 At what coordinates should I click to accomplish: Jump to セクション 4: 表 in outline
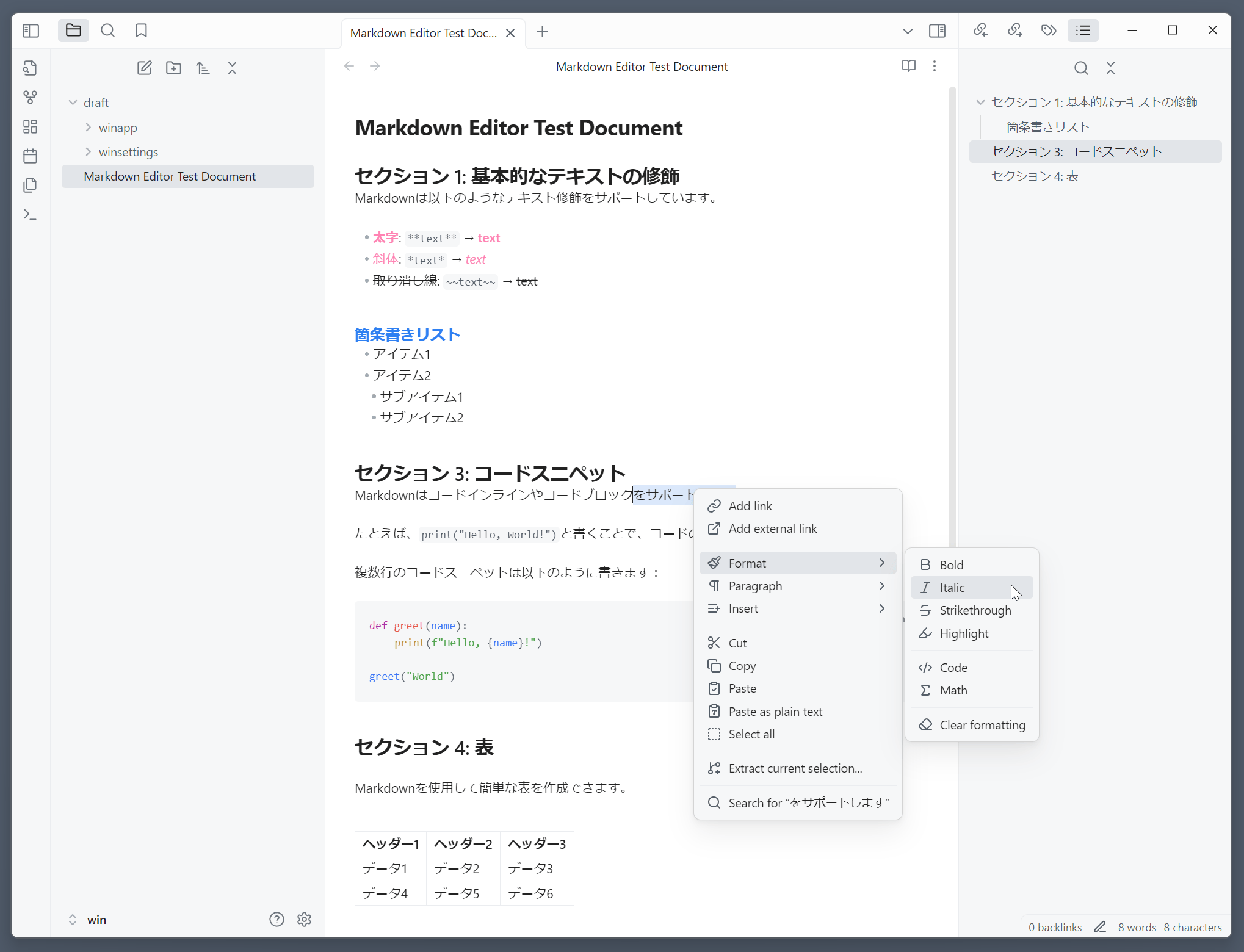[x=1035, y=176]
